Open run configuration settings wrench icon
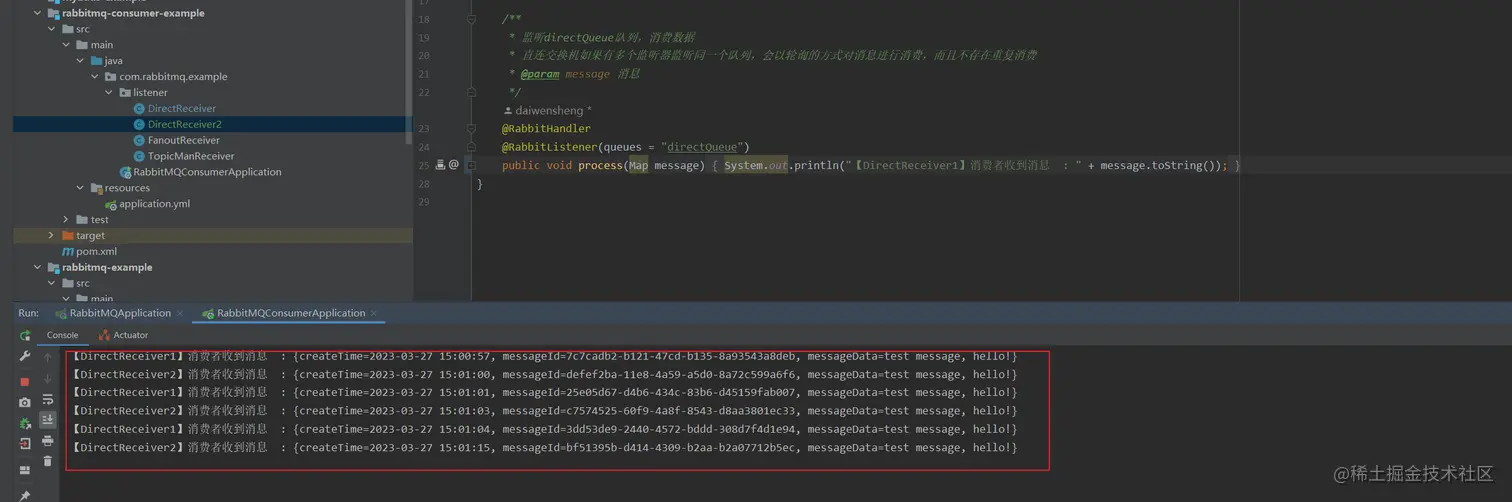This screenshot has width=1512, height=502. 25,356
